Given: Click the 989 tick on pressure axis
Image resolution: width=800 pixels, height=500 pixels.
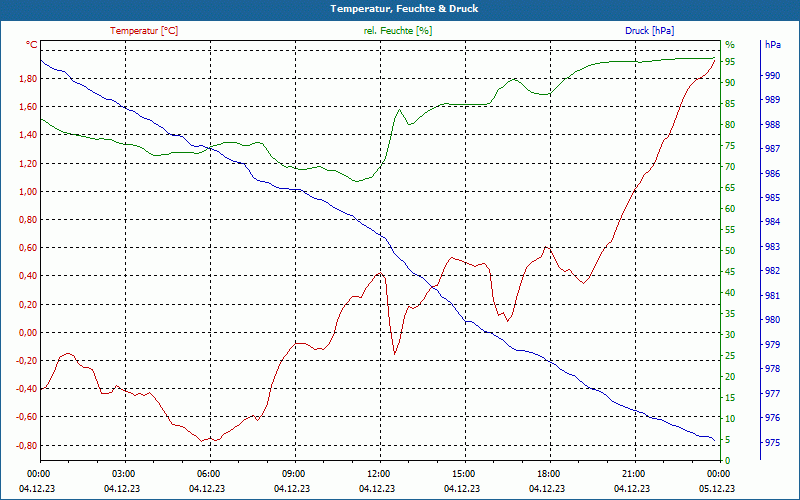Looking at the screenshot, I should (x=773, y=99).
